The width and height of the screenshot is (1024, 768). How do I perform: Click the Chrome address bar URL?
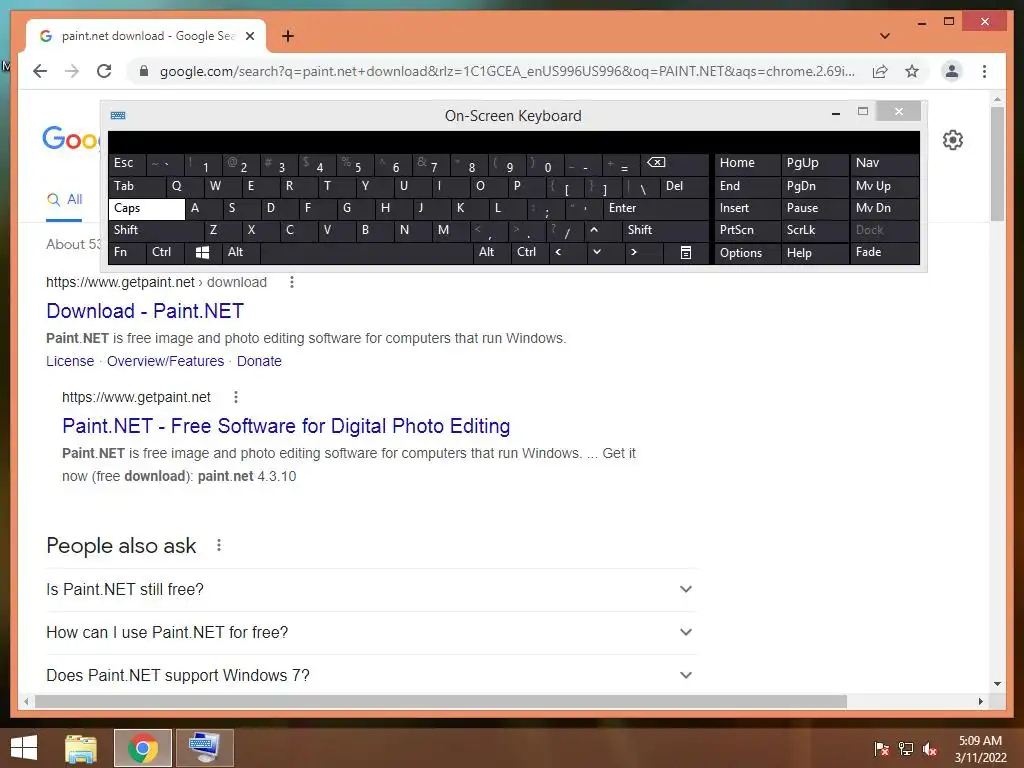[x=507, y=71]
